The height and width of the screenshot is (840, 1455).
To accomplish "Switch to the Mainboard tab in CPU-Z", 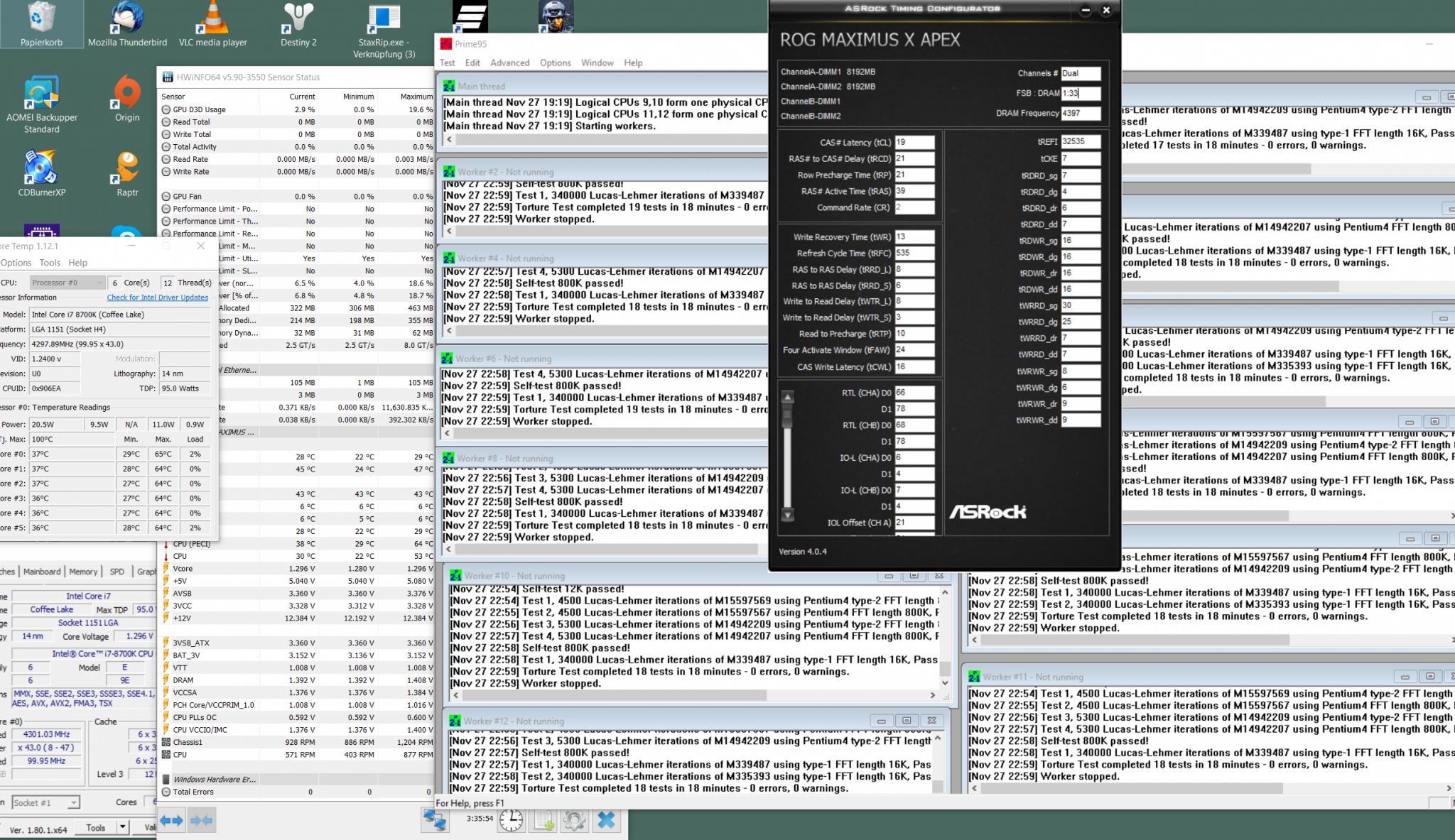I will coord(42,572).
